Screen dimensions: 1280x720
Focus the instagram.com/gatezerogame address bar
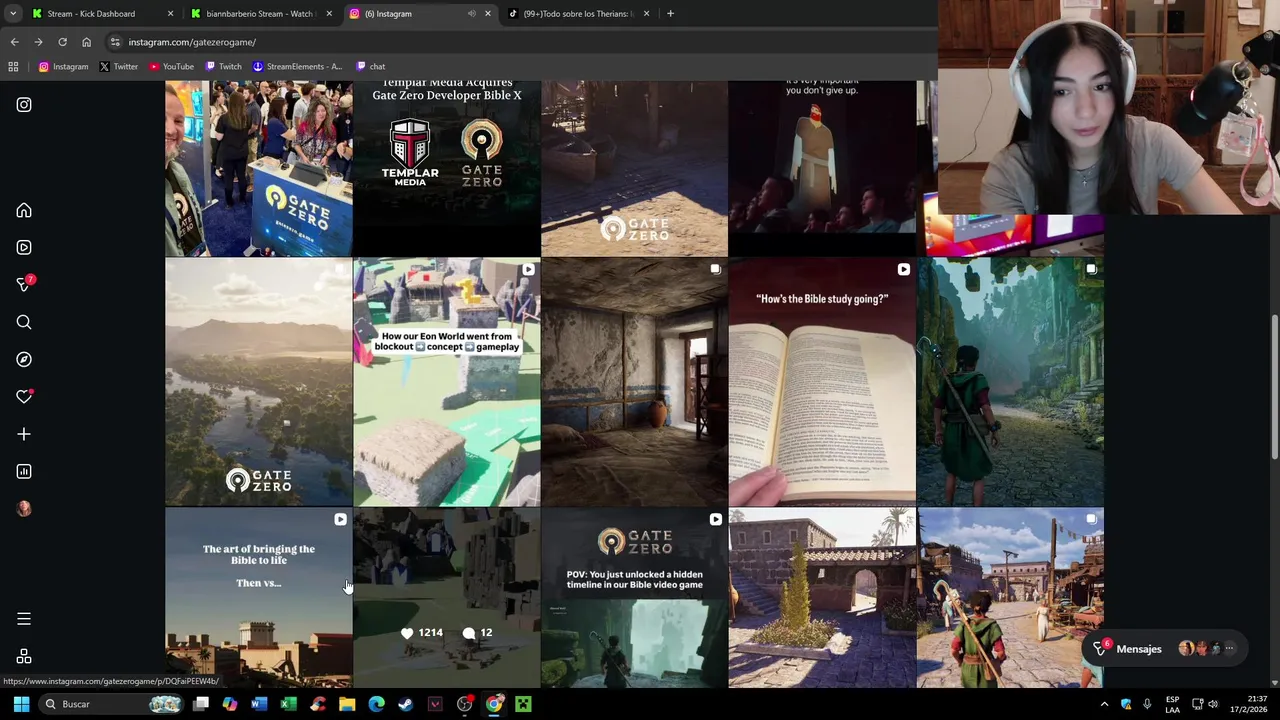pos(520,42)
